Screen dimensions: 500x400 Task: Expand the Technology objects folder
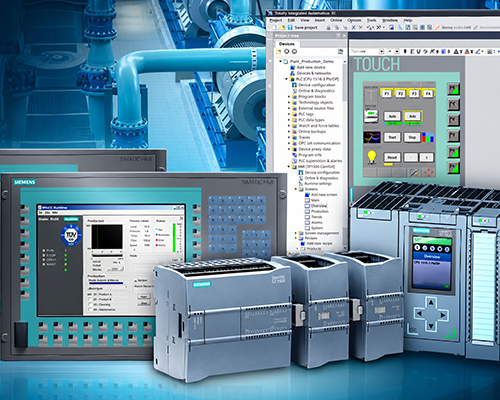pyautogui.click(x=289, y=102)
